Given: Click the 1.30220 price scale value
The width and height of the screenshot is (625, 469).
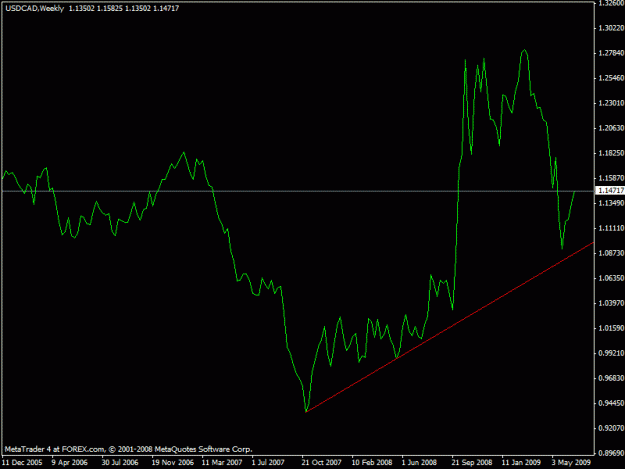Looking at the screenshot, I should click(611, 28).
